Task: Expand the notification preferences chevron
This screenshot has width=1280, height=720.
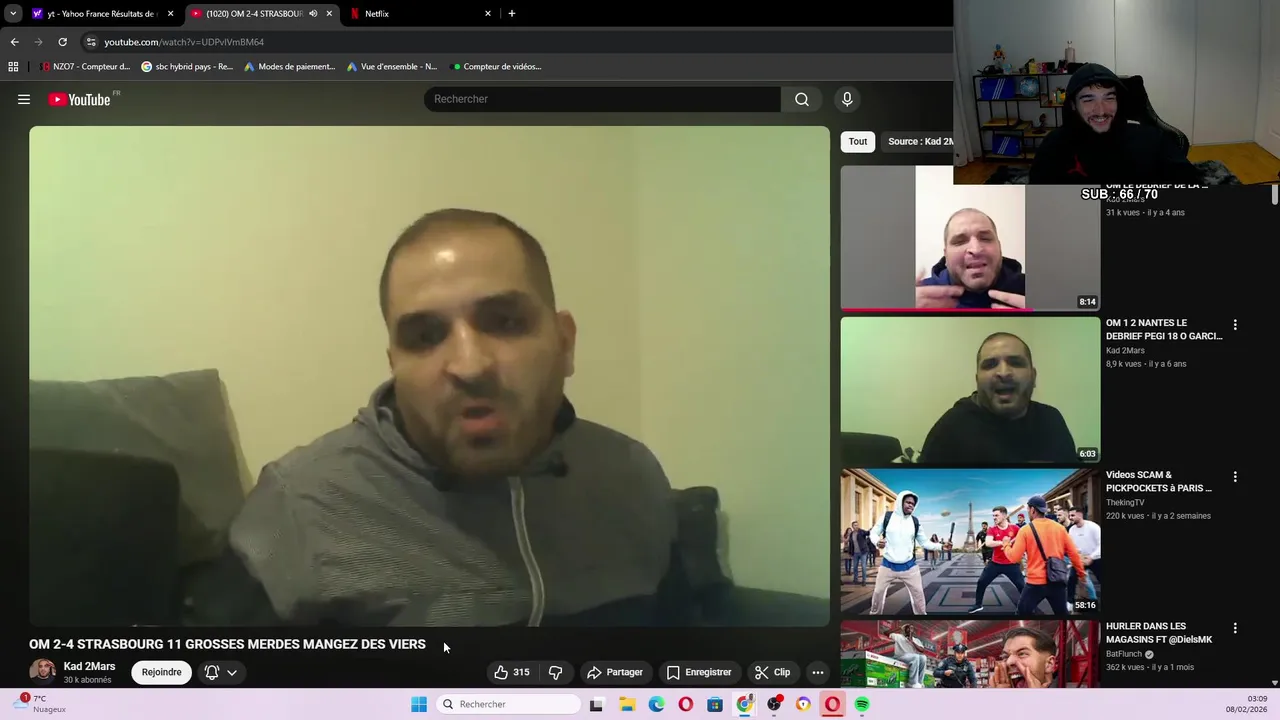Action: pyautogui.click(x=232, y=672)
